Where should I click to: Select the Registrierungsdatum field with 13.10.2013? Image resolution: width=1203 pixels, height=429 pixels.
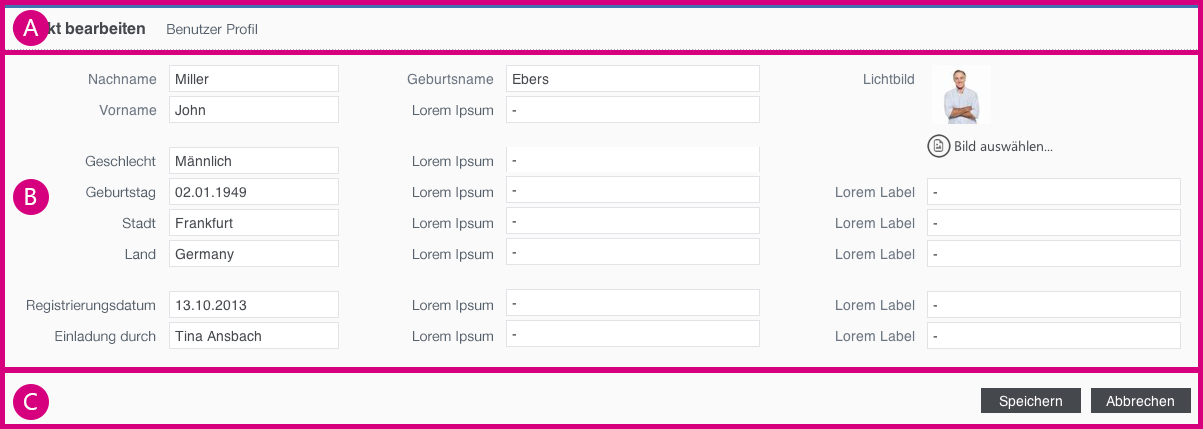click(253, 305)
